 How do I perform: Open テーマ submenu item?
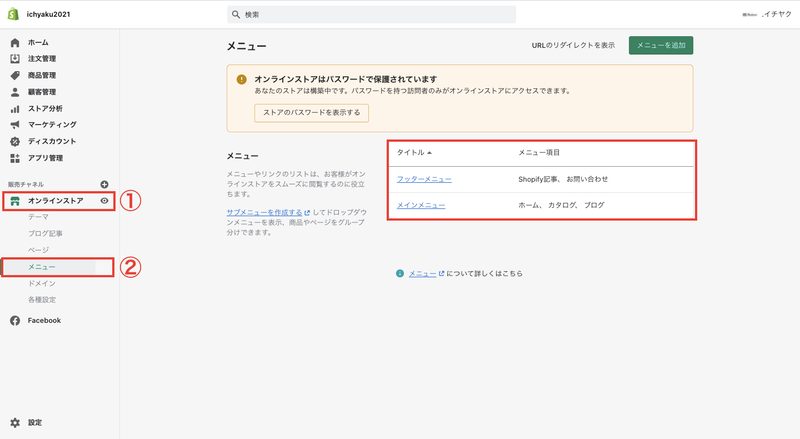(38, 217)
